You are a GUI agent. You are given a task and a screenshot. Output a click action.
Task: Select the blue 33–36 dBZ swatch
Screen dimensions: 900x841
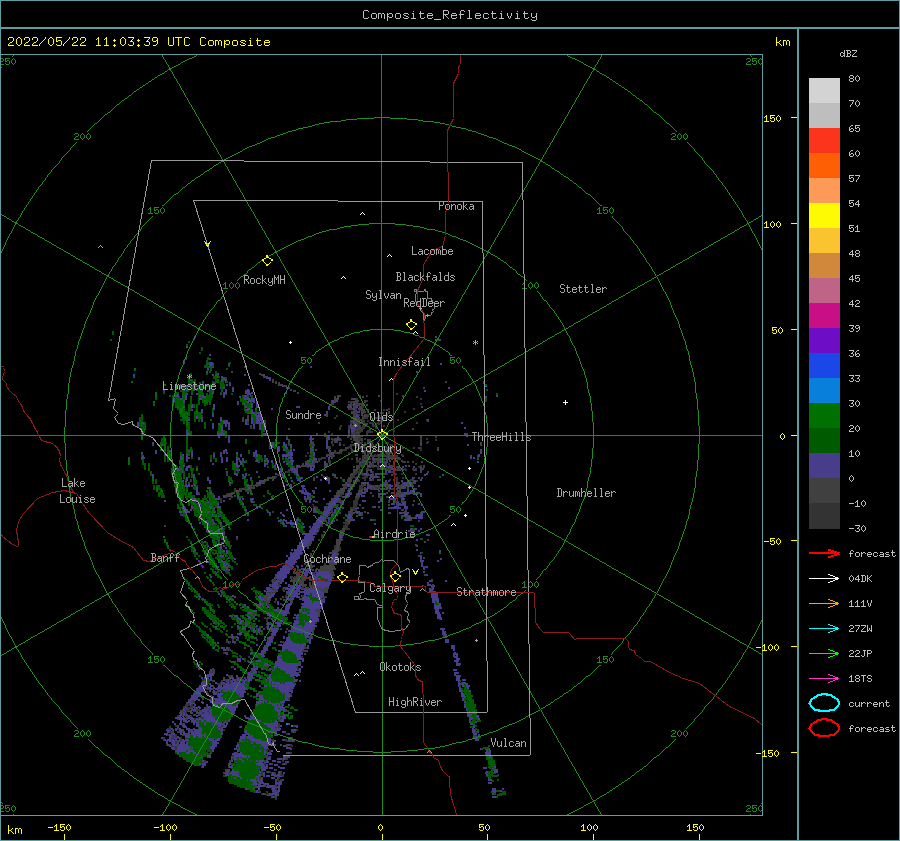pos(824,366)
